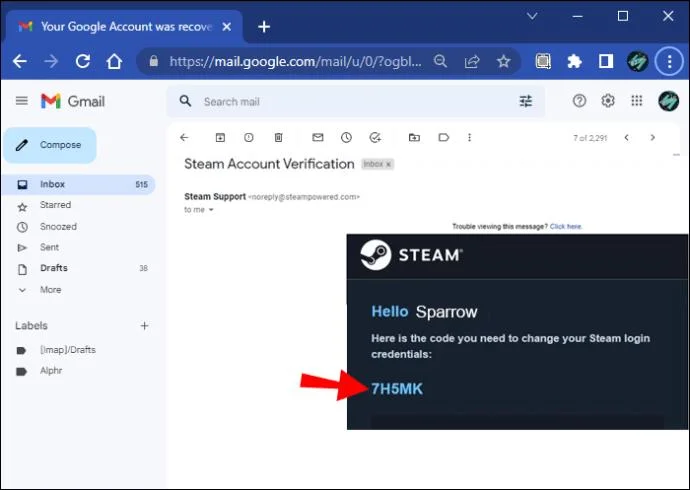The width and height of the screenshot is (690, 490).
Task: Click the Gmail logo
Action: point(73,101)
